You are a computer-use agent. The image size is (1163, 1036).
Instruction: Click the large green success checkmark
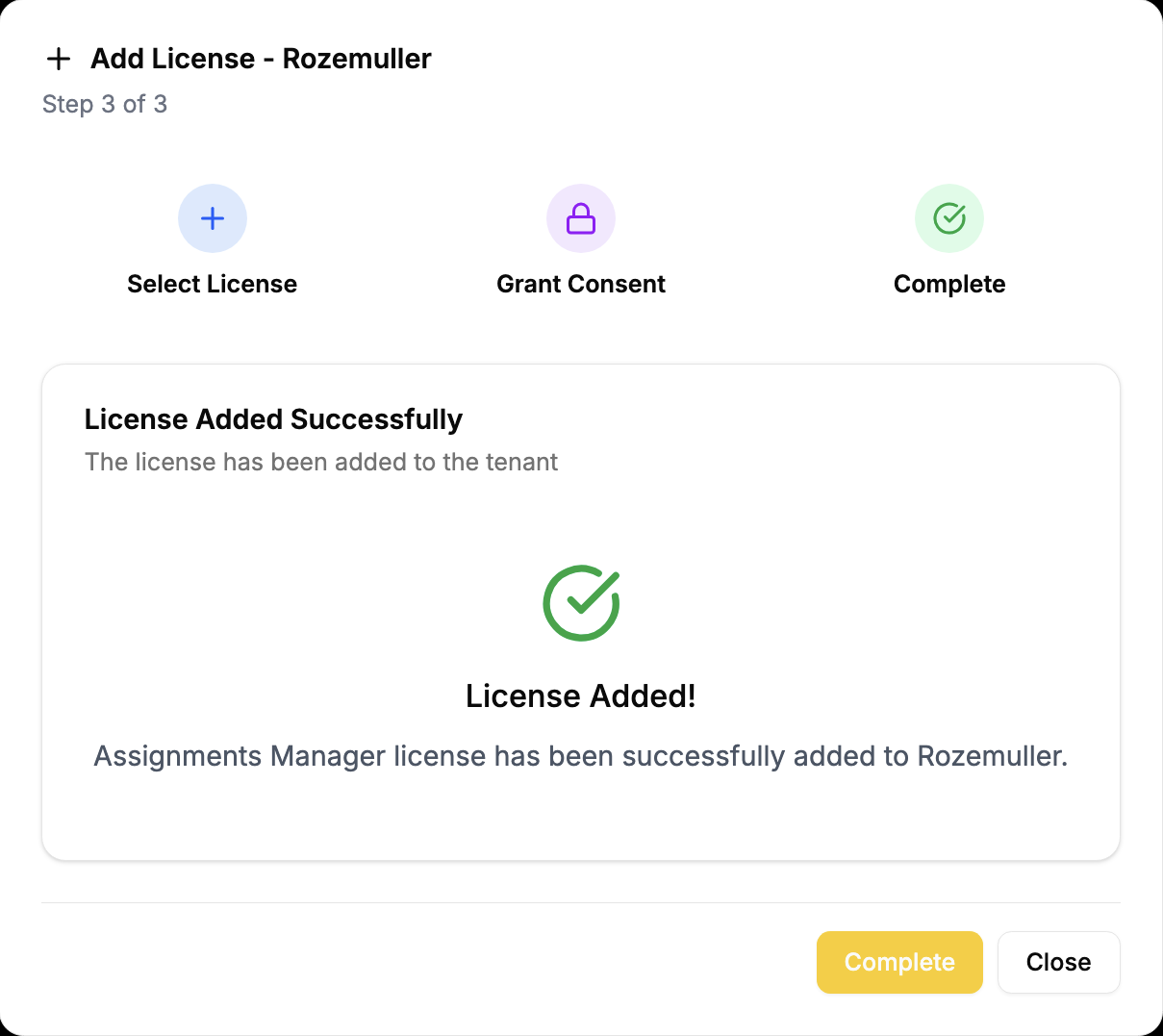pos(581,603)
